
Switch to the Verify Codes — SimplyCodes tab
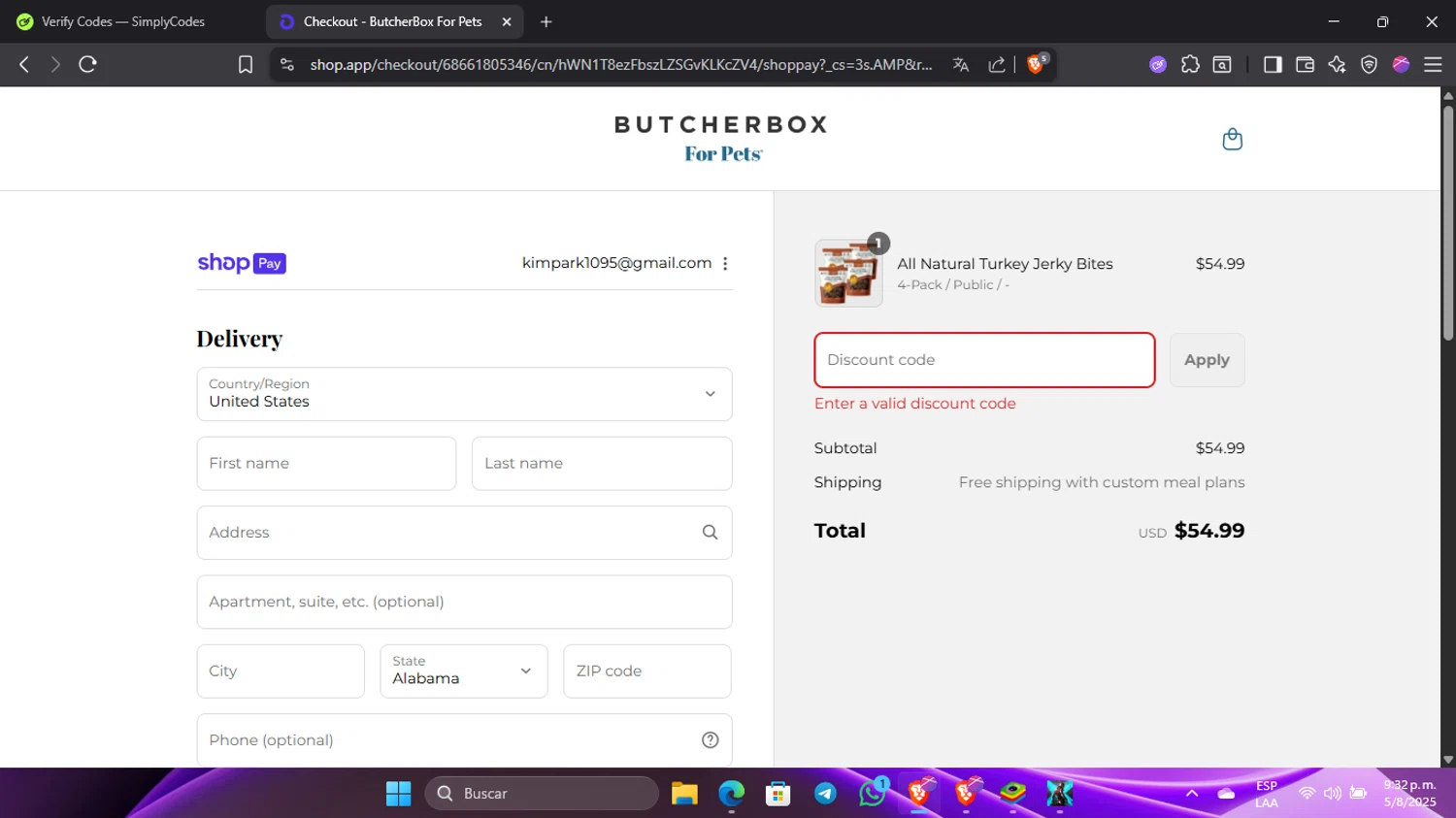click(123, 21)
